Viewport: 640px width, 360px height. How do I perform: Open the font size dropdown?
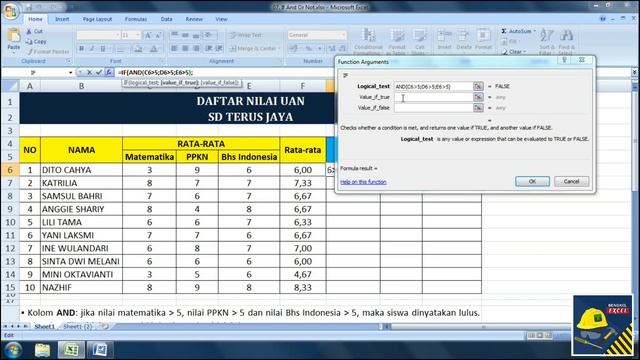(x=138, y=36)
